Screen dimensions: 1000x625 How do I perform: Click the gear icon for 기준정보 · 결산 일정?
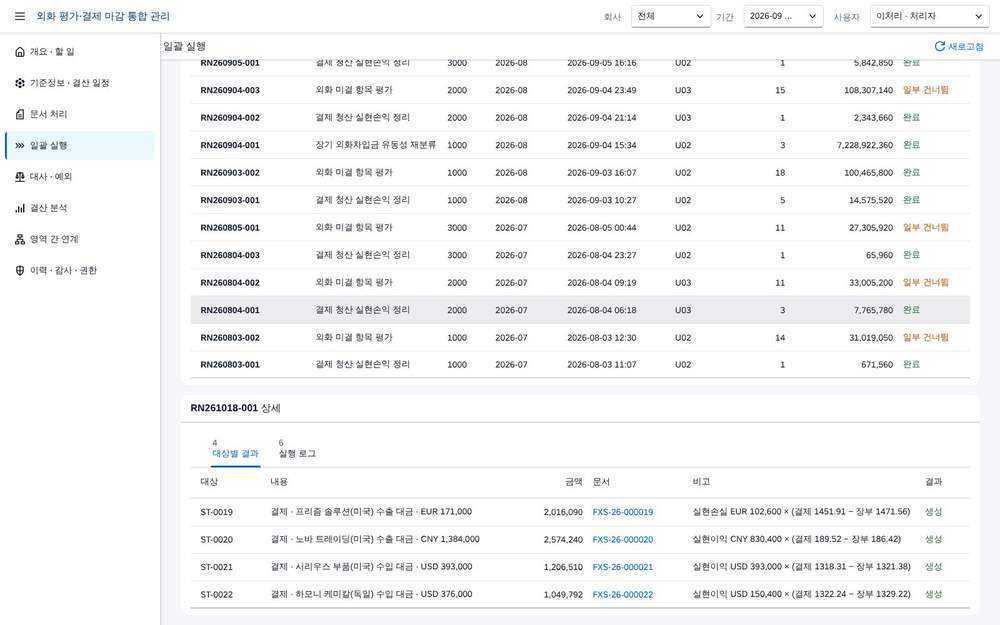[x=20, y=83]
